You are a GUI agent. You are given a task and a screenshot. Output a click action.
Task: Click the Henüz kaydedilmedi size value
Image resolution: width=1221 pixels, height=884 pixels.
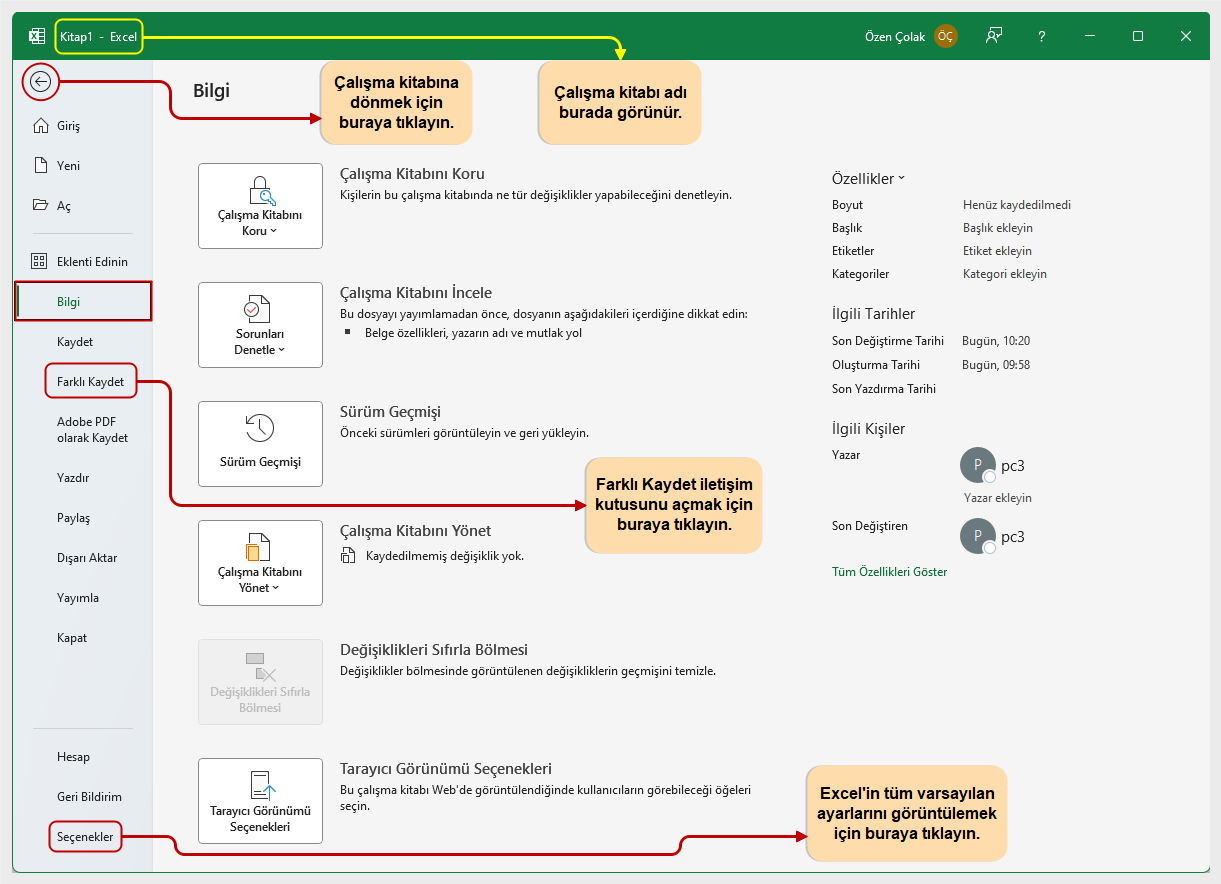point(1017,205)
